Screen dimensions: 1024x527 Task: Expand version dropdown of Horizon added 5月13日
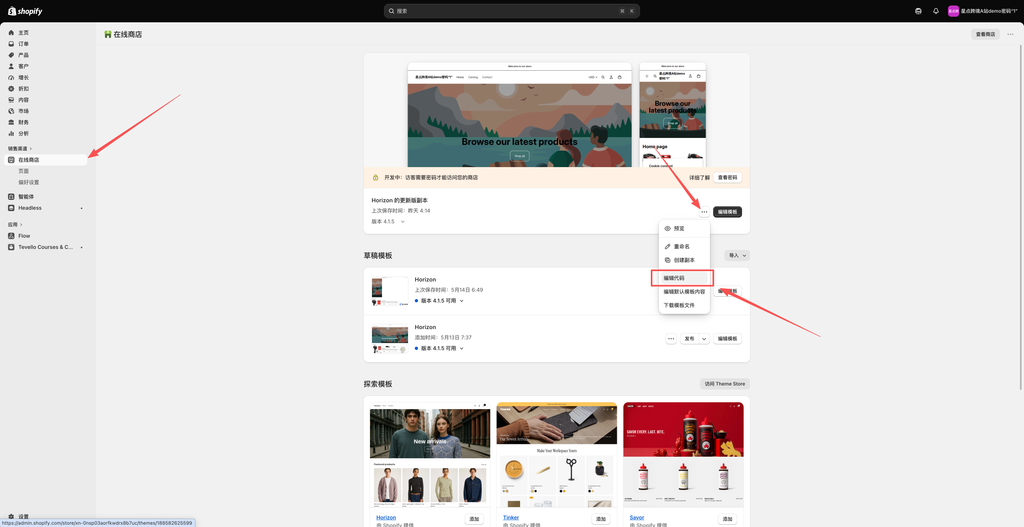coord(439,349)
